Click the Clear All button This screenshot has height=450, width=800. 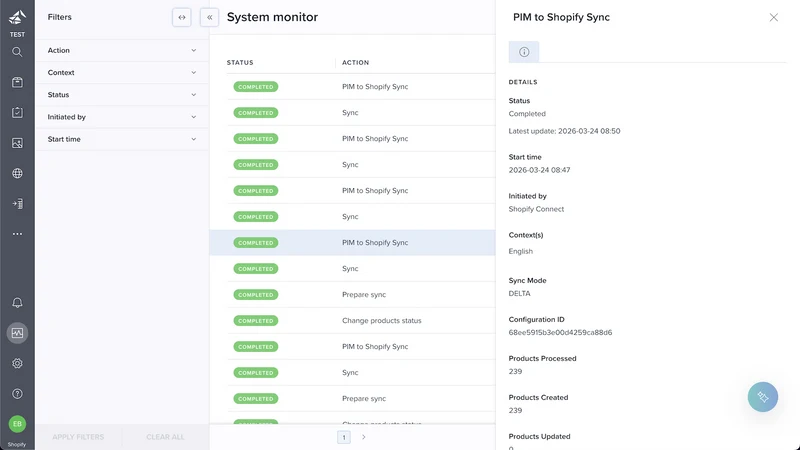[x=165, y=437]
